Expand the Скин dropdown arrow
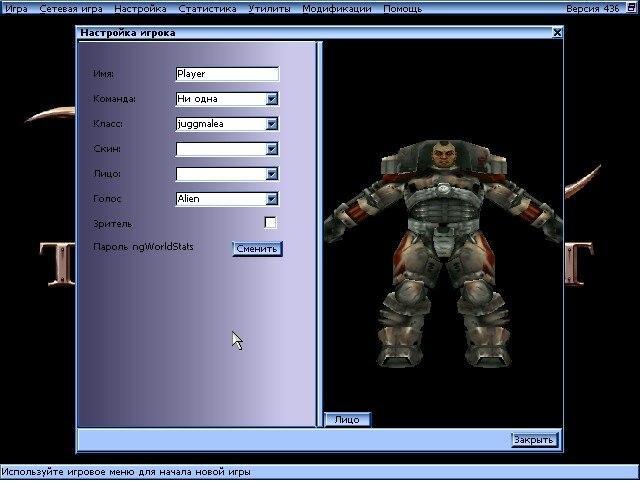 point(272,149)
